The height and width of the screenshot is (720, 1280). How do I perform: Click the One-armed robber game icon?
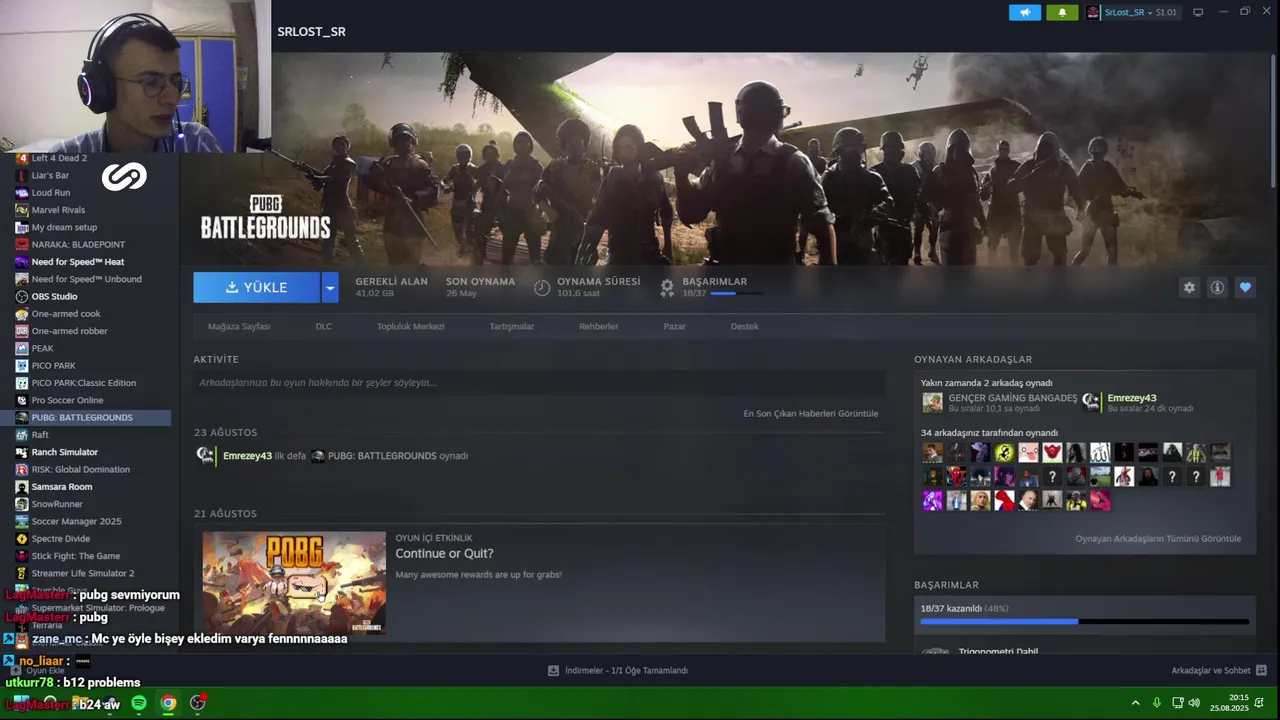click(x=22, y=331)
